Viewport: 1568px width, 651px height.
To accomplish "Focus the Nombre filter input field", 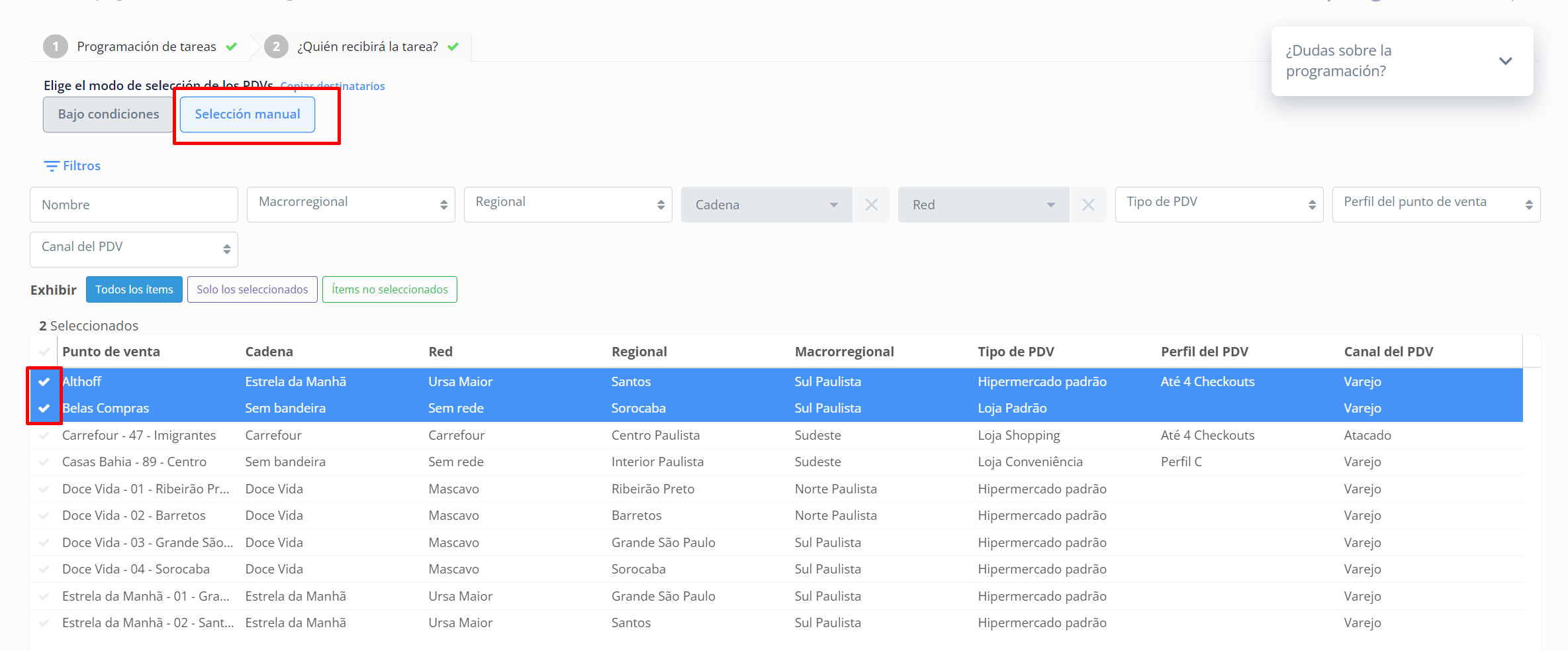I will (134, 205).
